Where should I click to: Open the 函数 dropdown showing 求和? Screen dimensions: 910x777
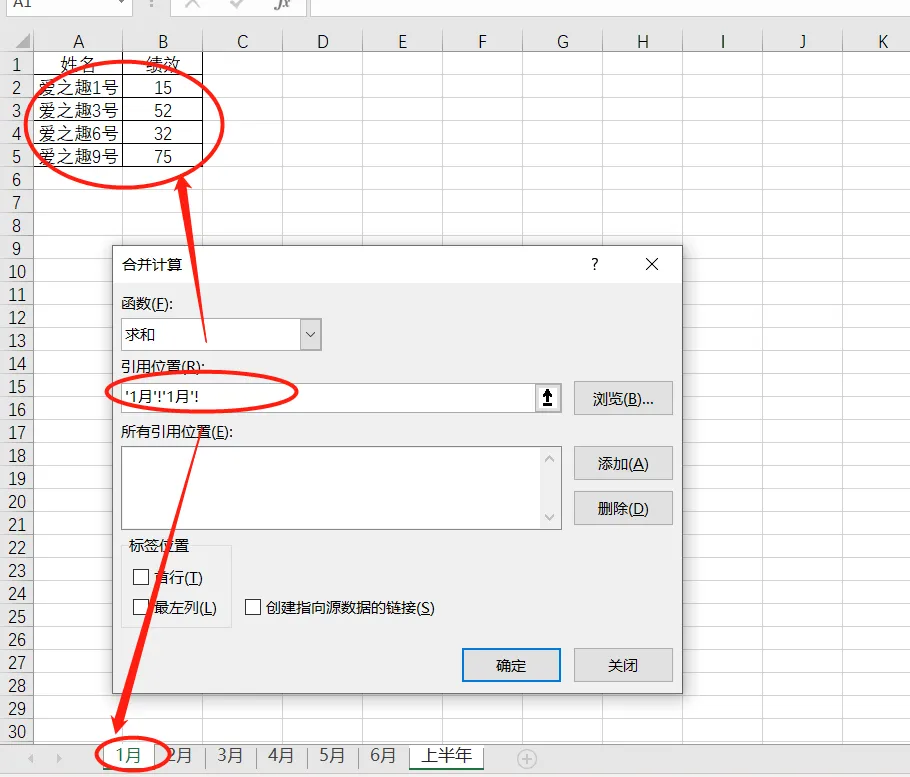pyautogui.click(x=310, y=334)
